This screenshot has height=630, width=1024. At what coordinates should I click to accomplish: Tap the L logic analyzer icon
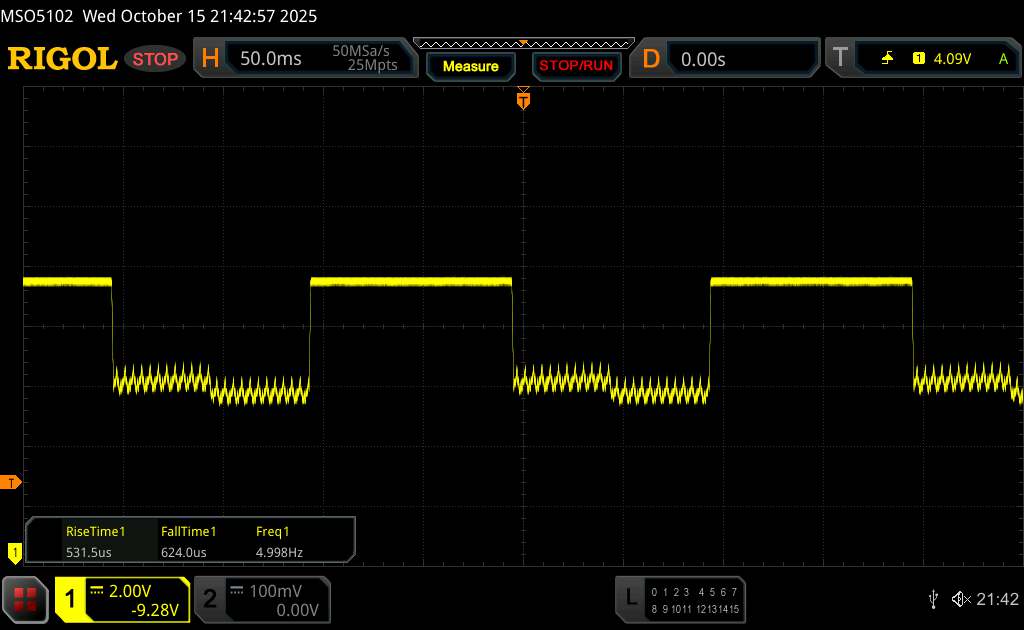pos(630,598)
